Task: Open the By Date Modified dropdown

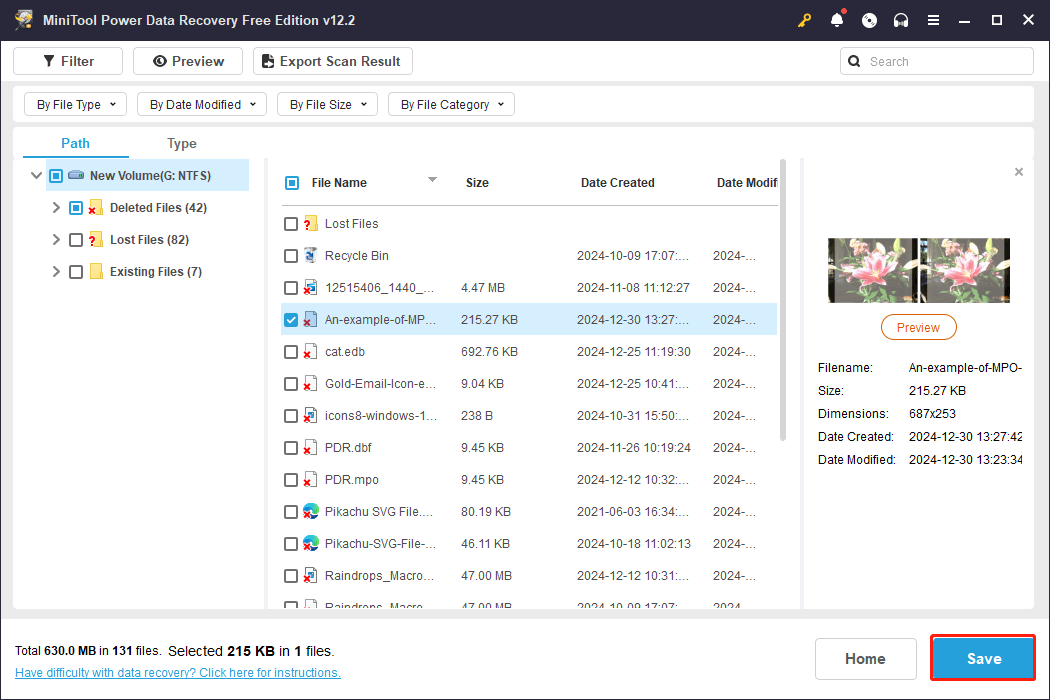Action: (x=202, y=104)
